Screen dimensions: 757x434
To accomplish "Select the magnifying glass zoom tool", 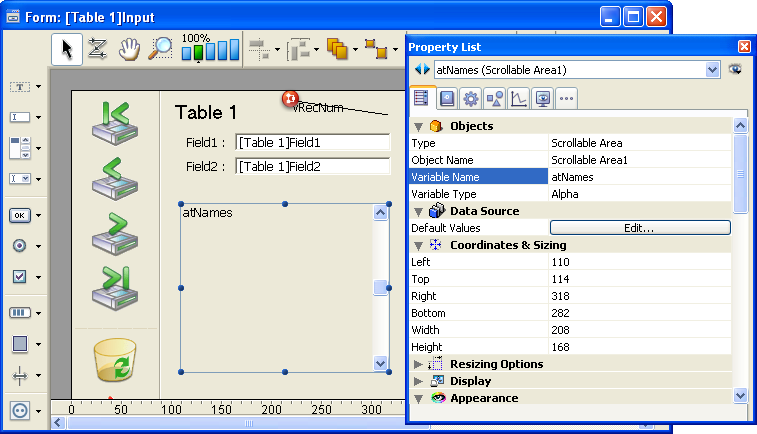I will [x=161, y=49].
